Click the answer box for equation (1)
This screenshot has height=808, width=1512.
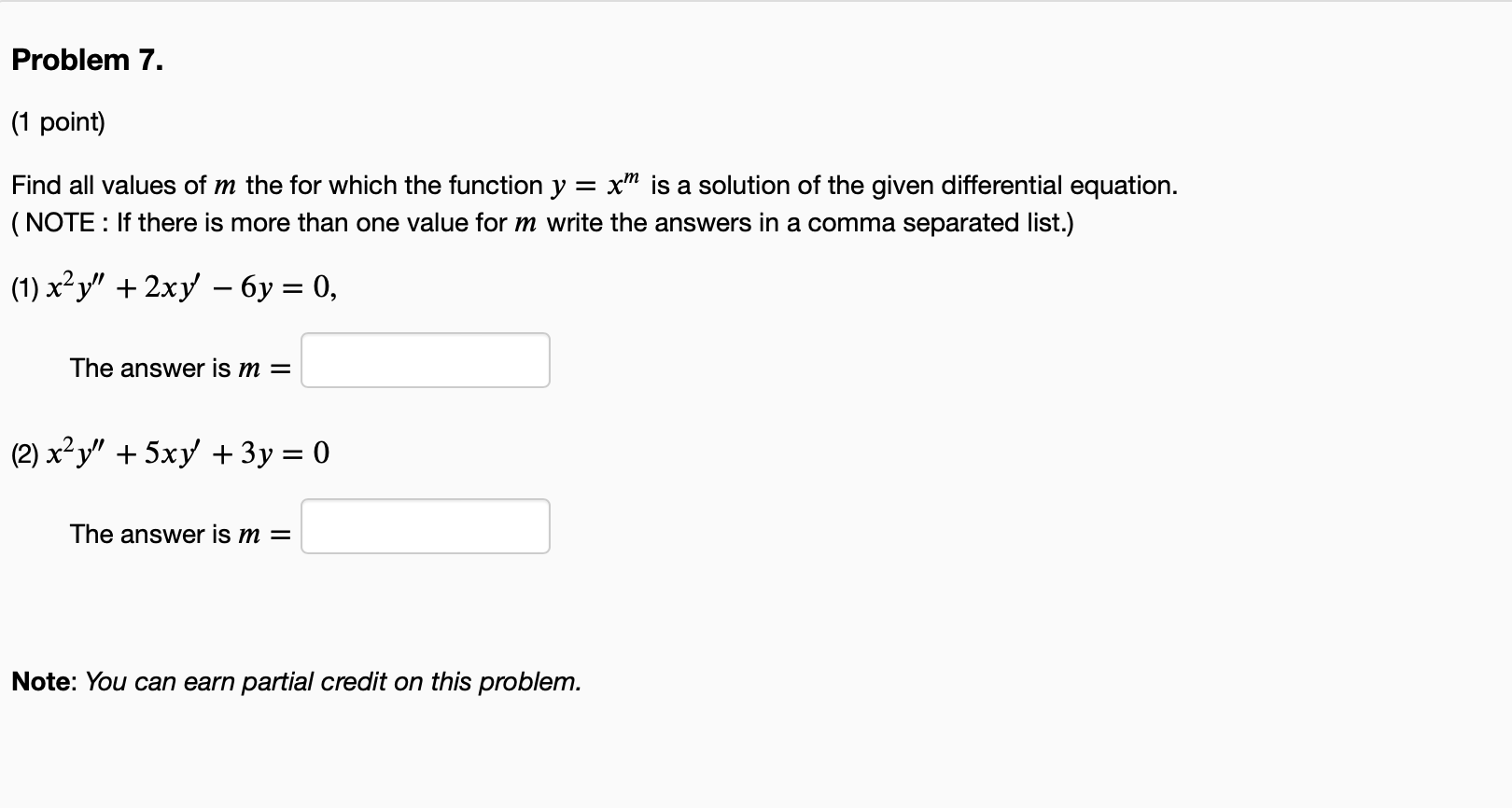[x=426, y=360]
